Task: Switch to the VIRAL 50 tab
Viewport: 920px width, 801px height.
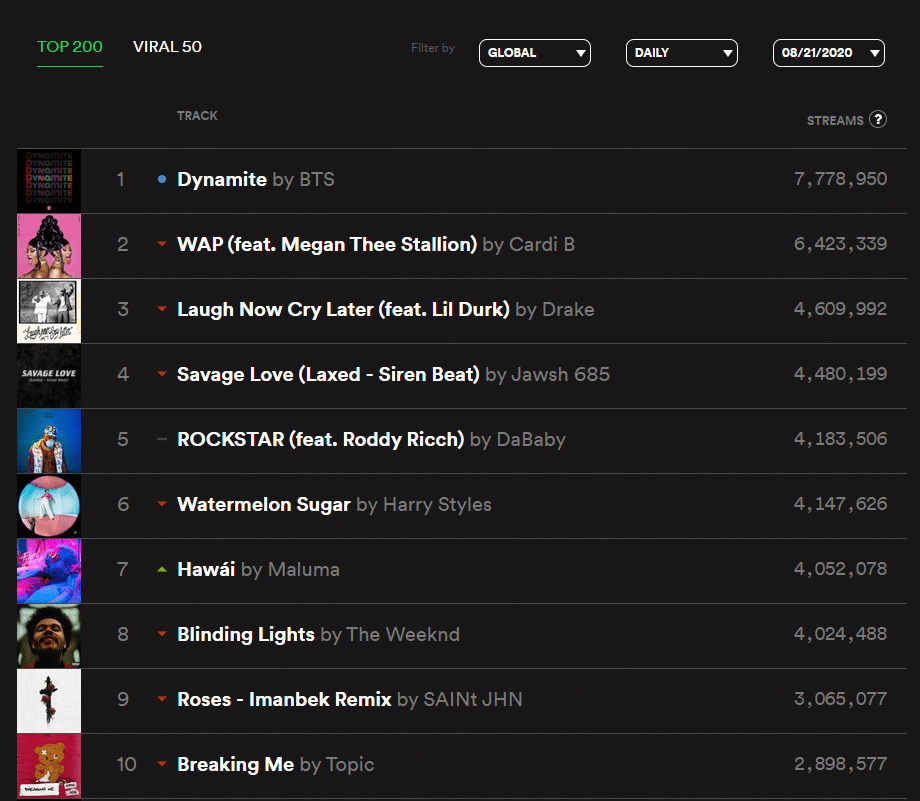Action: [167, 47]
